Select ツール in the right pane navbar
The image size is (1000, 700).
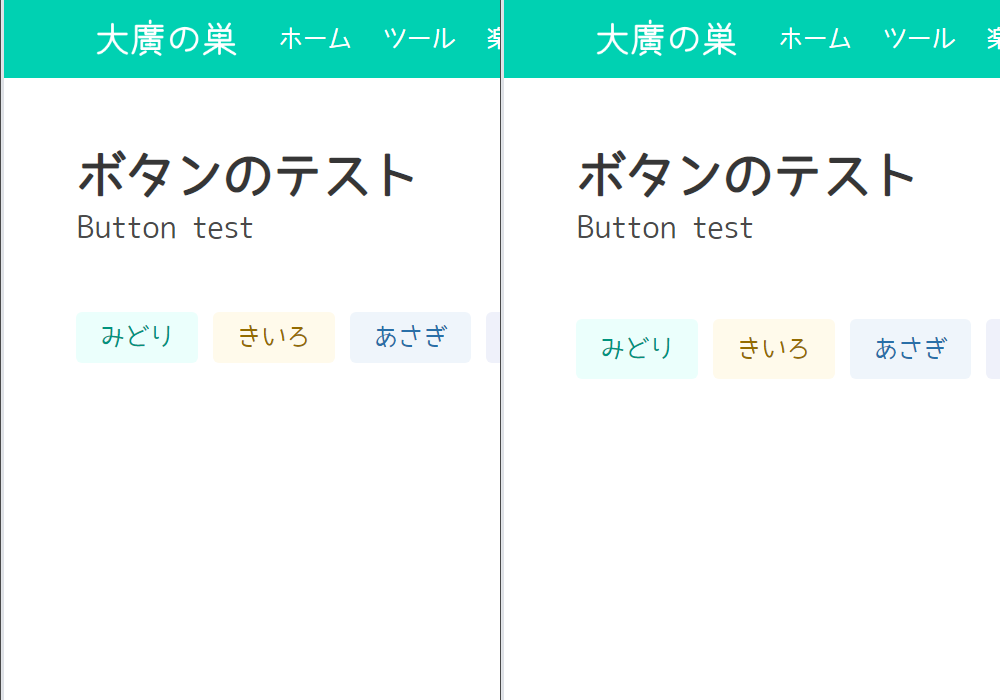919,39
